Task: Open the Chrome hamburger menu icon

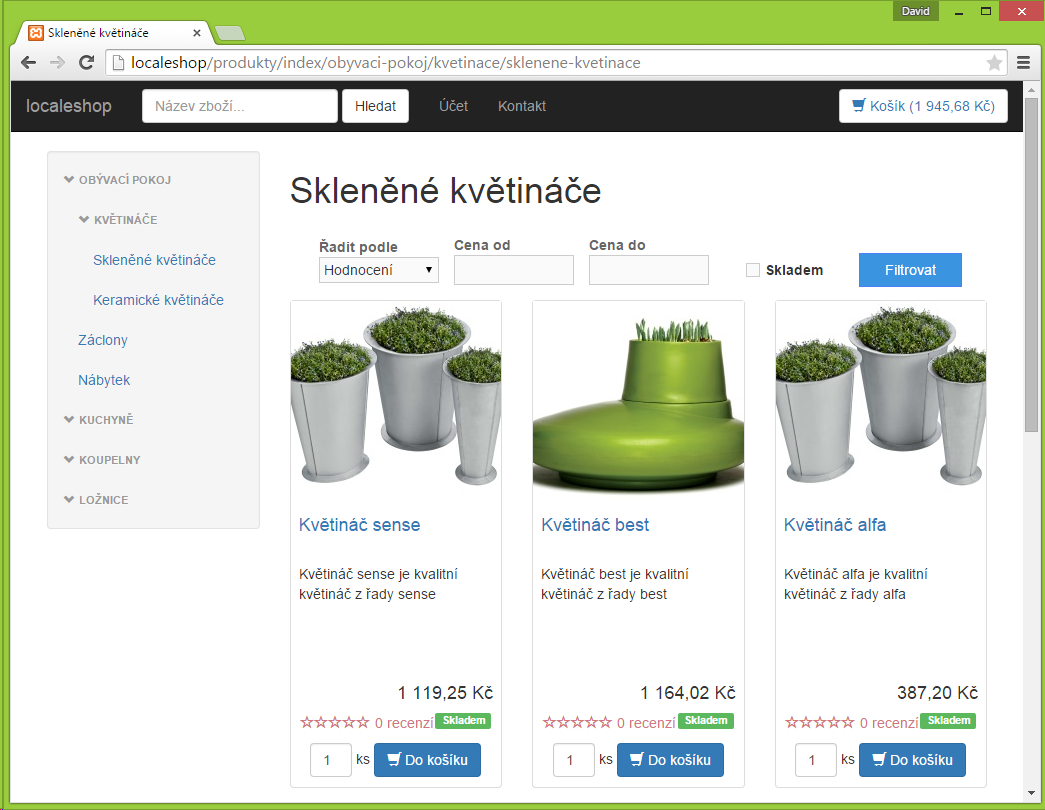Action: [1023, 61]
